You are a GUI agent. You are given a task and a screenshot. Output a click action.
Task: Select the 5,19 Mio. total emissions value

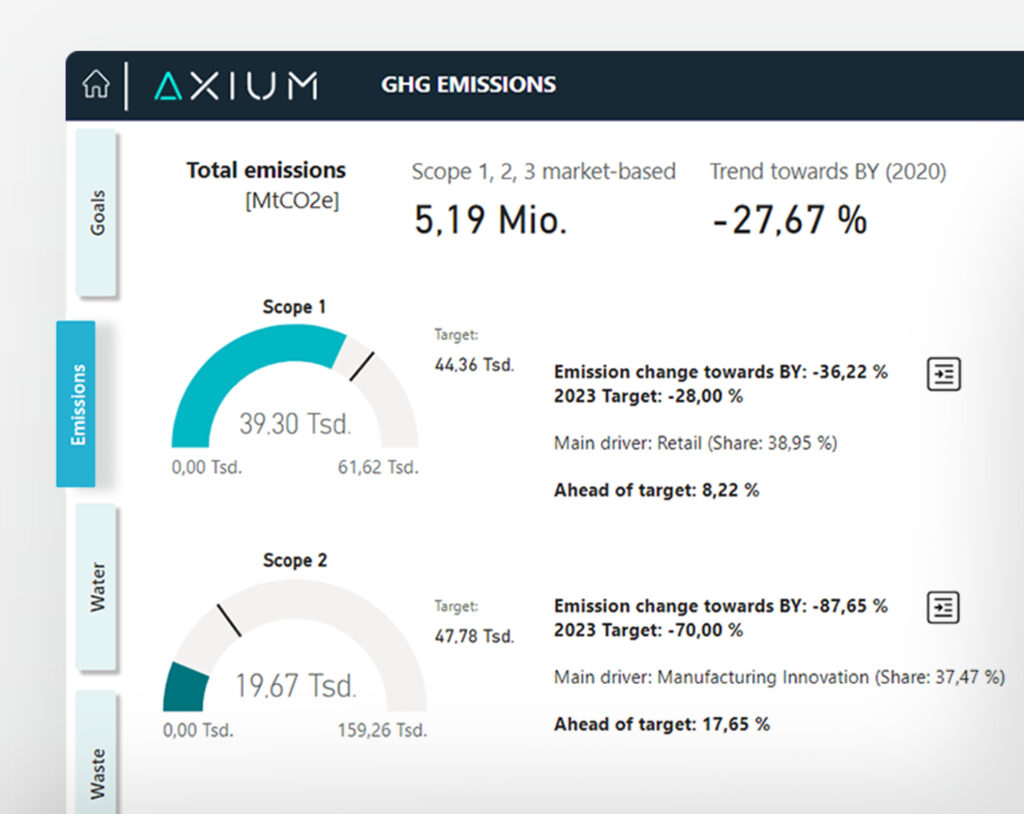tap(490, 218)
